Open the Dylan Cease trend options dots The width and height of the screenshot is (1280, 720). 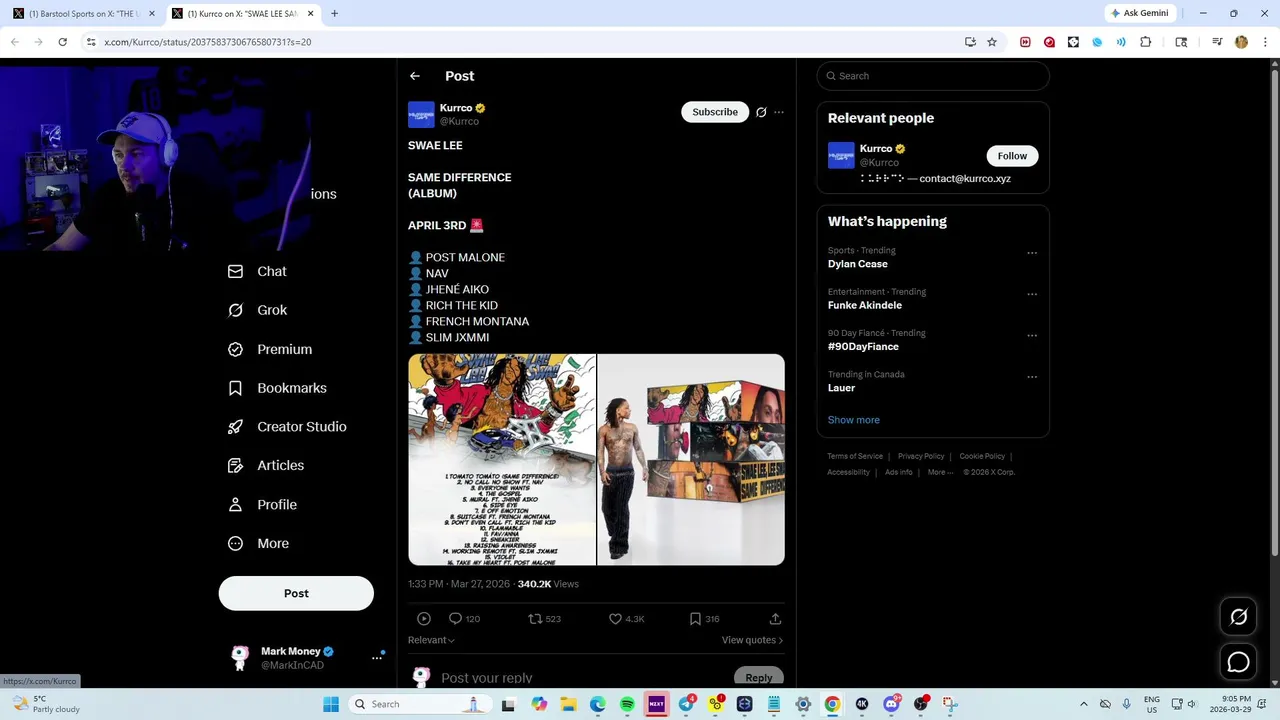pyautogui.click(x=1032, y=253)
